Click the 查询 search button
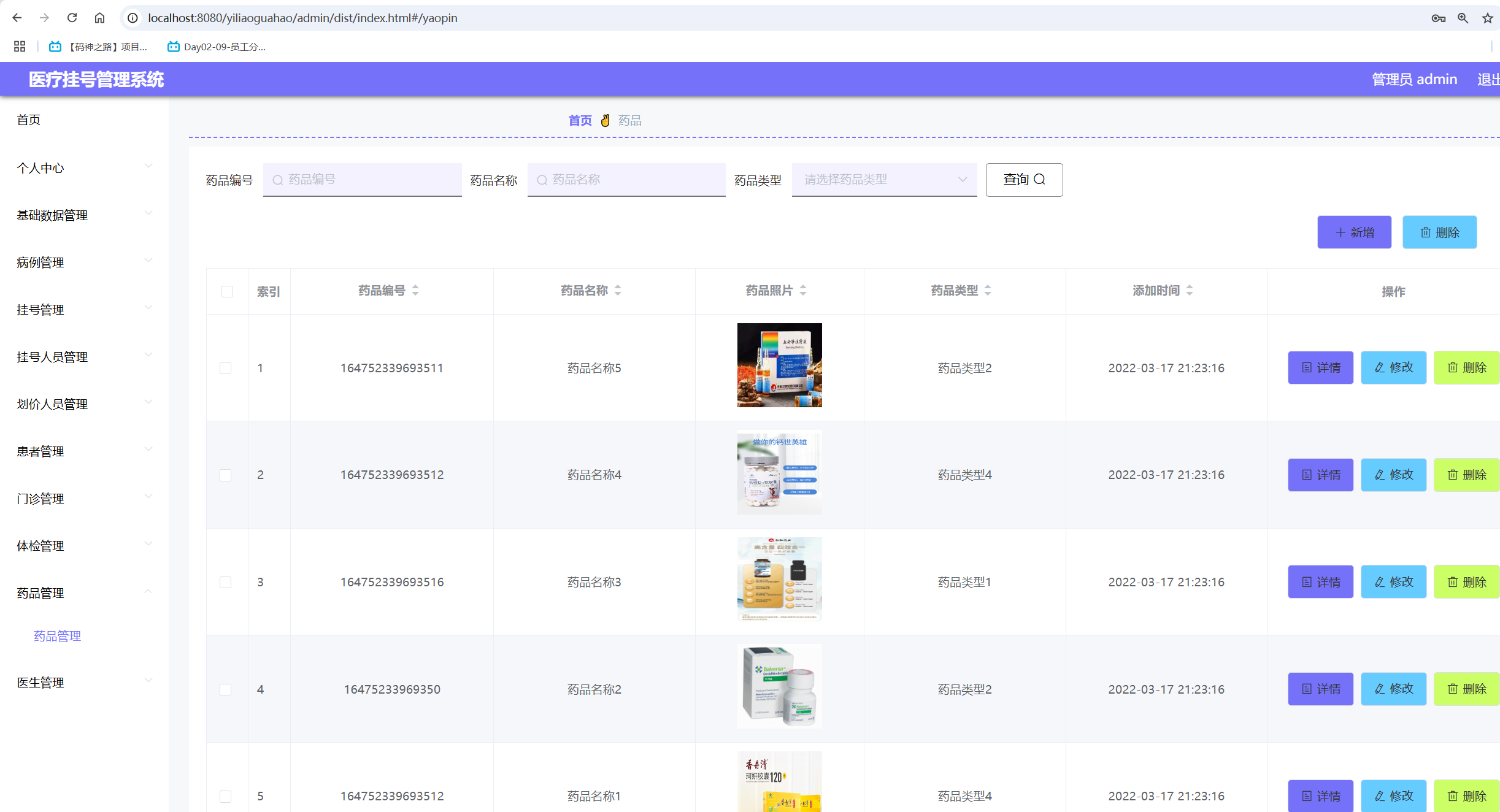 (1024, 180)
